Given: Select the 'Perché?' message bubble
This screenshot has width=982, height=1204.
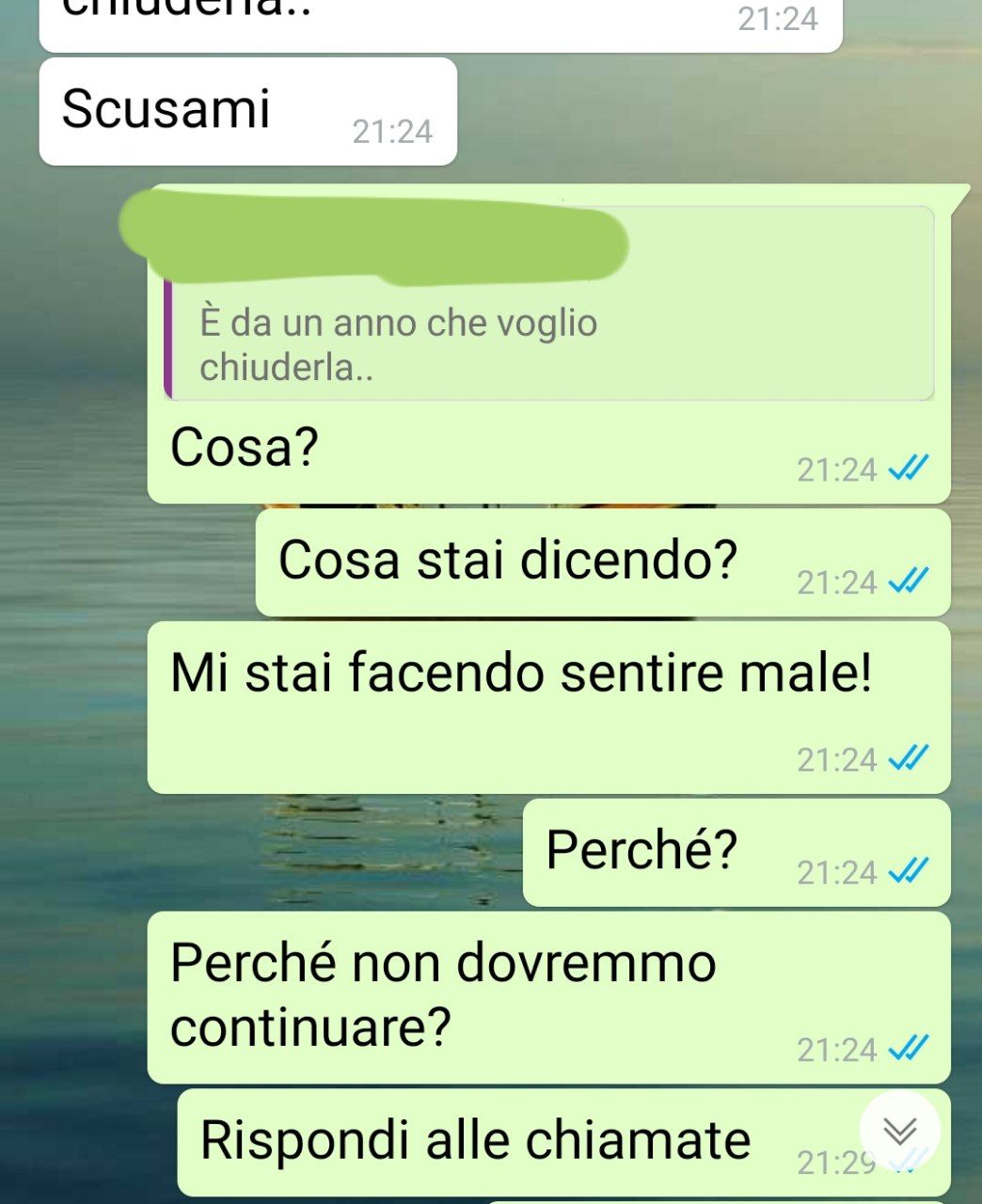Looking at the screenshot, I should (736, 852).
